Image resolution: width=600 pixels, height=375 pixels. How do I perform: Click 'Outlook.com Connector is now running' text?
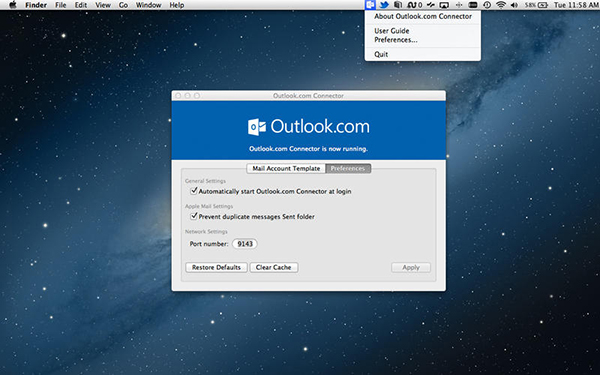308,149
